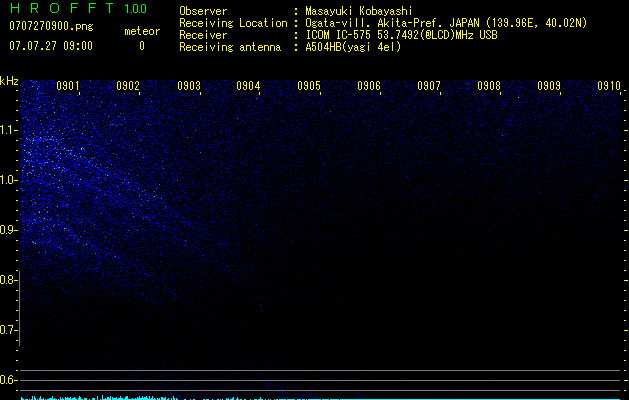Click the 0.7 kHz axis label
Viewport: 629px width, 400px height.
[8, 330]
